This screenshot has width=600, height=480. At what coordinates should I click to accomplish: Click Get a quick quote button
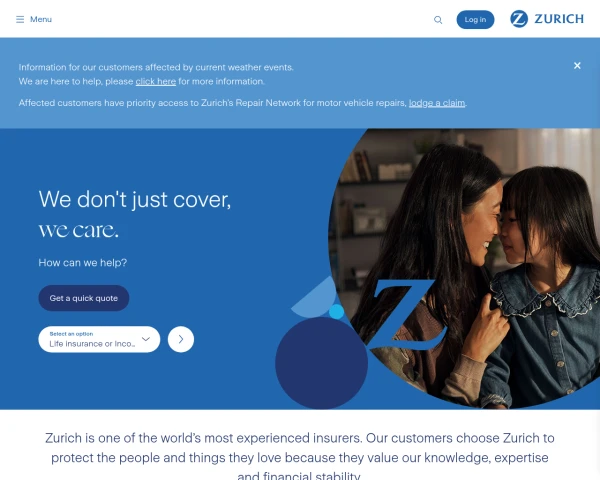pyautogui.click(x=84, y=298)
